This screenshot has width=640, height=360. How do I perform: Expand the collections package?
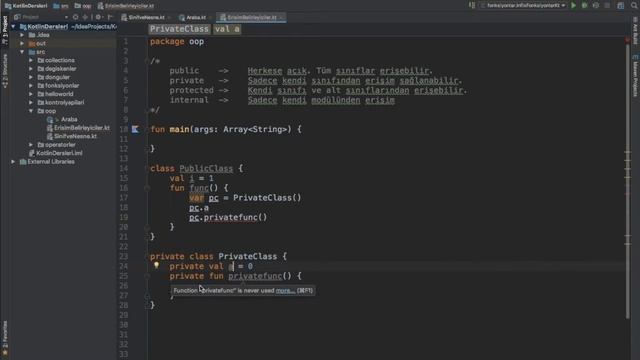click(31, 60)
